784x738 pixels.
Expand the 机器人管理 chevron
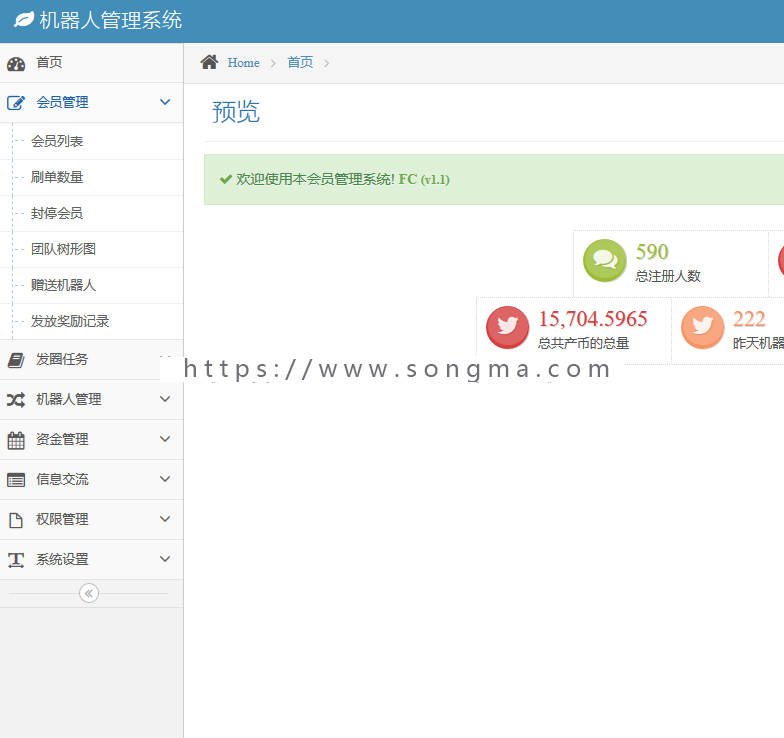165,399
